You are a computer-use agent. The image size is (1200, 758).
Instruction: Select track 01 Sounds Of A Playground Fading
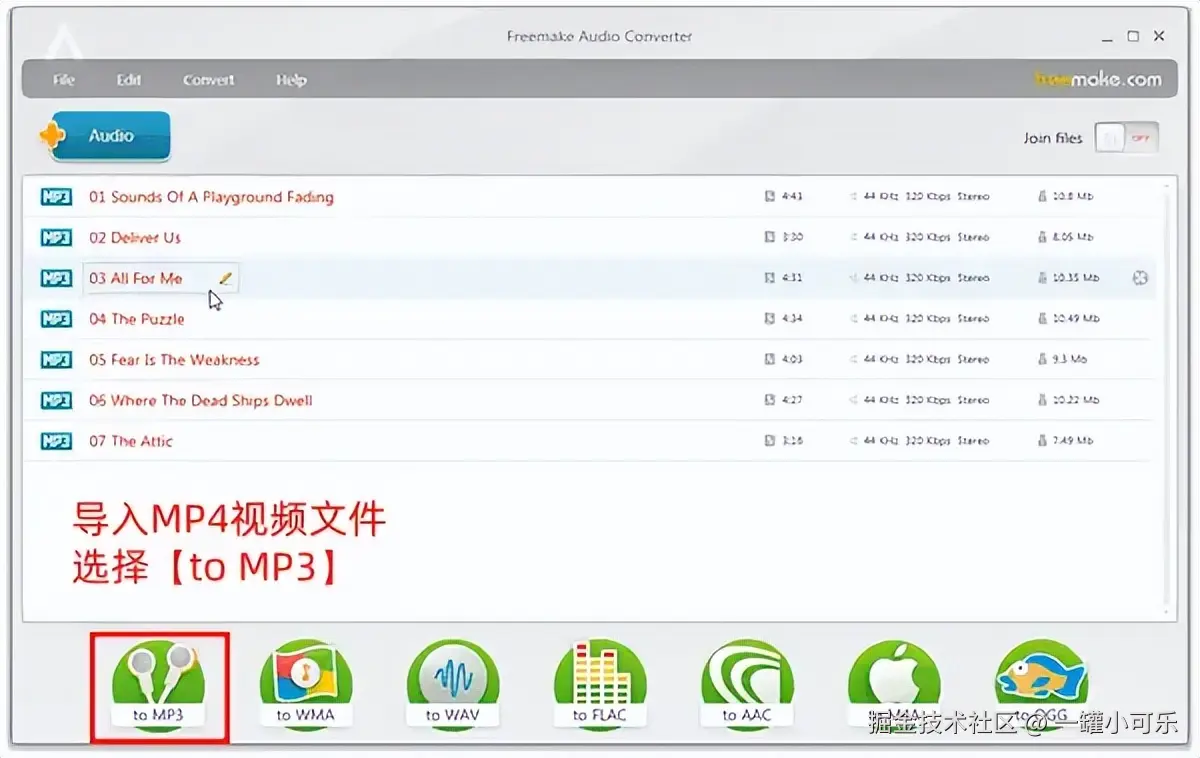pyautogui.click(x=211, y=197)
